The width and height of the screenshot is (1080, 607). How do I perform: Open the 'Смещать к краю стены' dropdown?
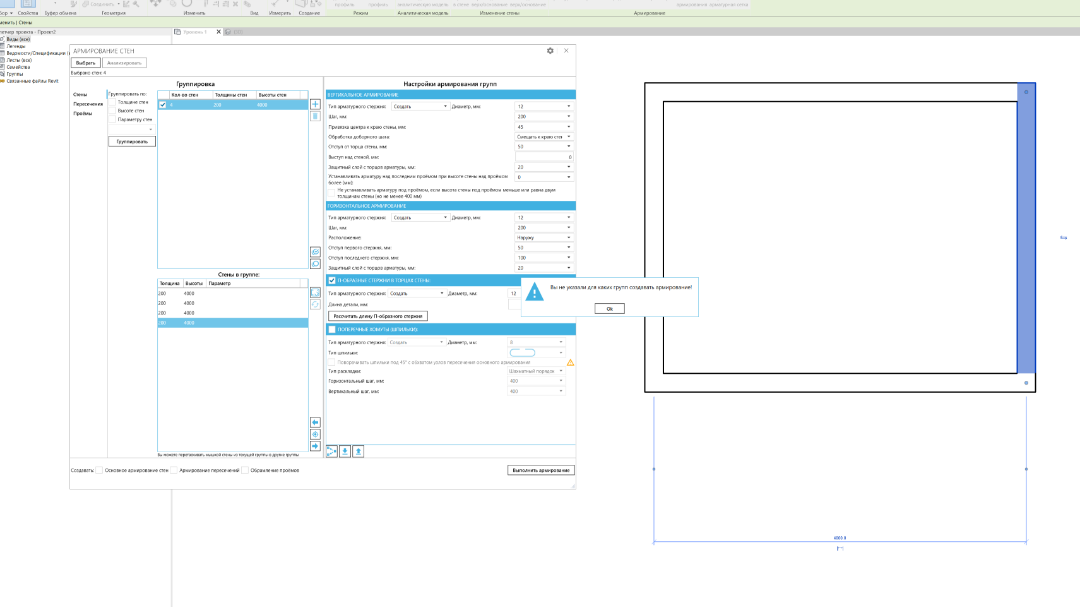[544, 137]
